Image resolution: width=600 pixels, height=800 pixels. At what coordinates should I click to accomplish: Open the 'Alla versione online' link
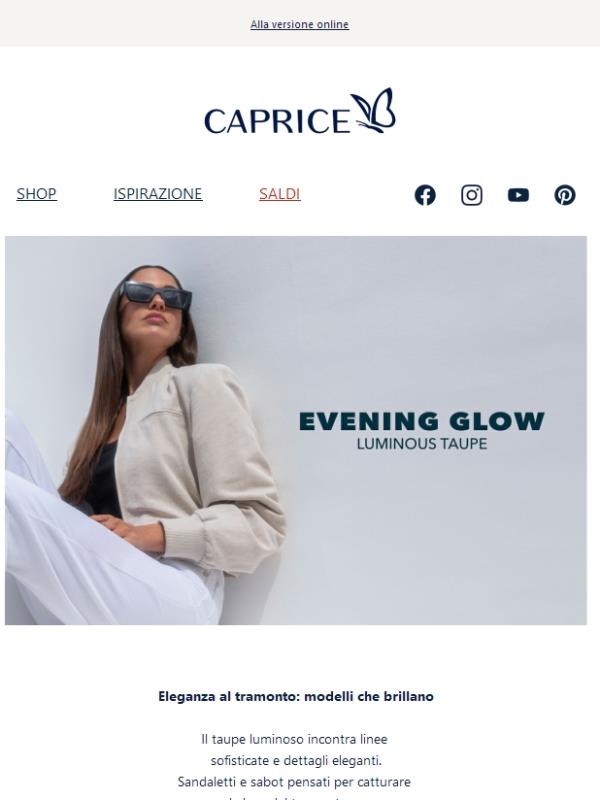[x=299, y=24]
